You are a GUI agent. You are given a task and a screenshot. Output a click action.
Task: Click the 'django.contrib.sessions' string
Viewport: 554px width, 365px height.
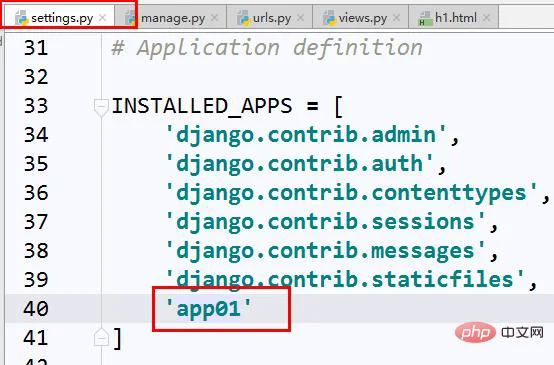point(325,223)
